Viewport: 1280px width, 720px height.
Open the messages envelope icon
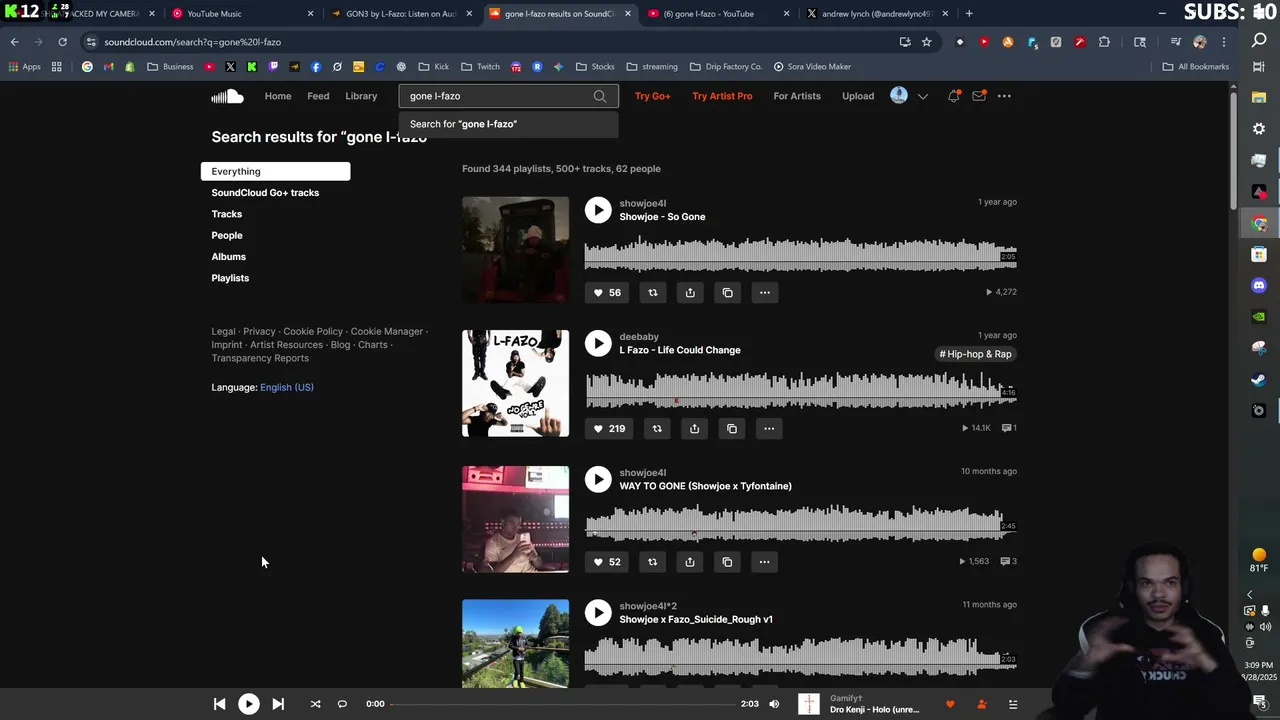(x=979, y=96)
